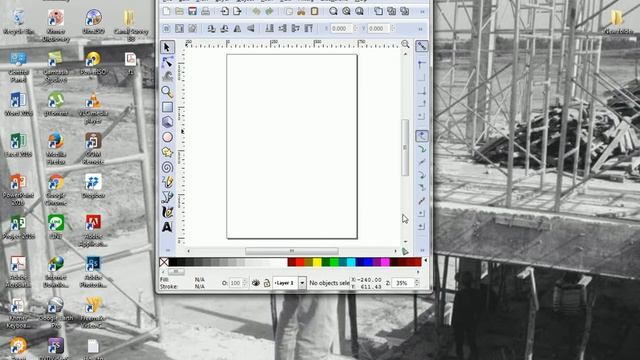Select the Star polygon tool
The image size is (640, 360).
click(x=167, y=152)
